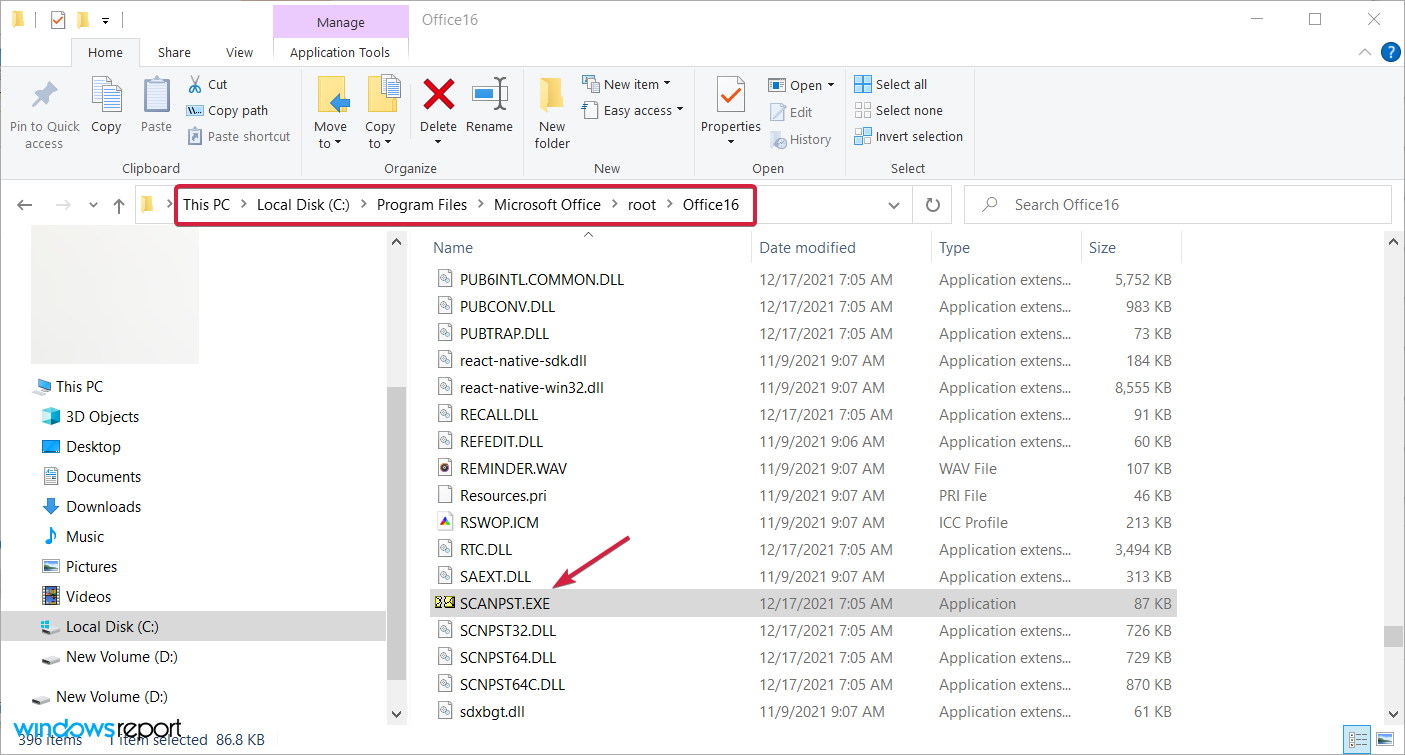Open Downloads in navigation pane
Image resolution: width=1405 pixels, height=755 pixels.
[103, 507]
